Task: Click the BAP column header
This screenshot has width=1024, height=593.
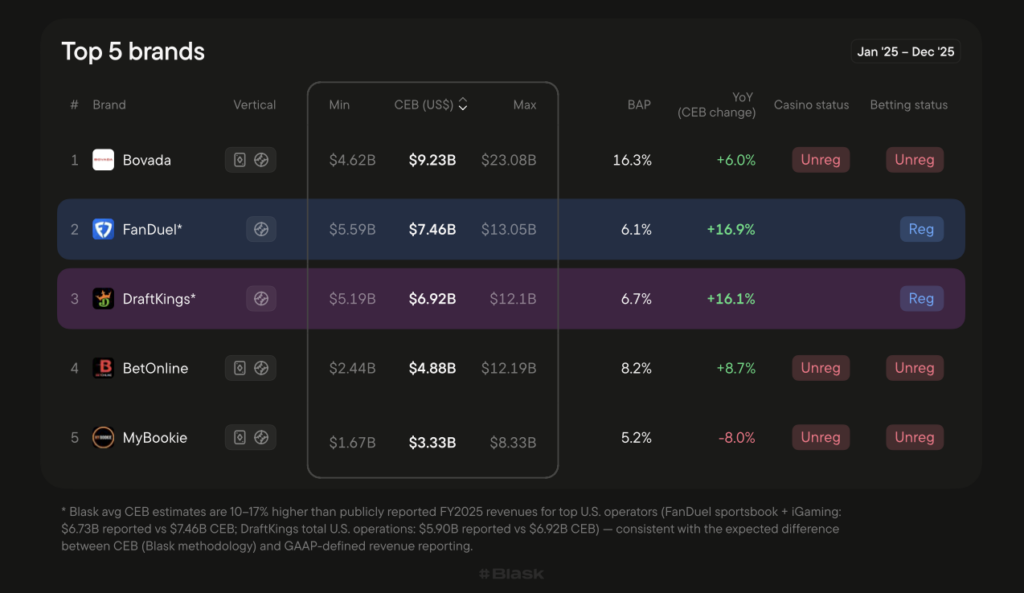Action: [x=639, y=105]
